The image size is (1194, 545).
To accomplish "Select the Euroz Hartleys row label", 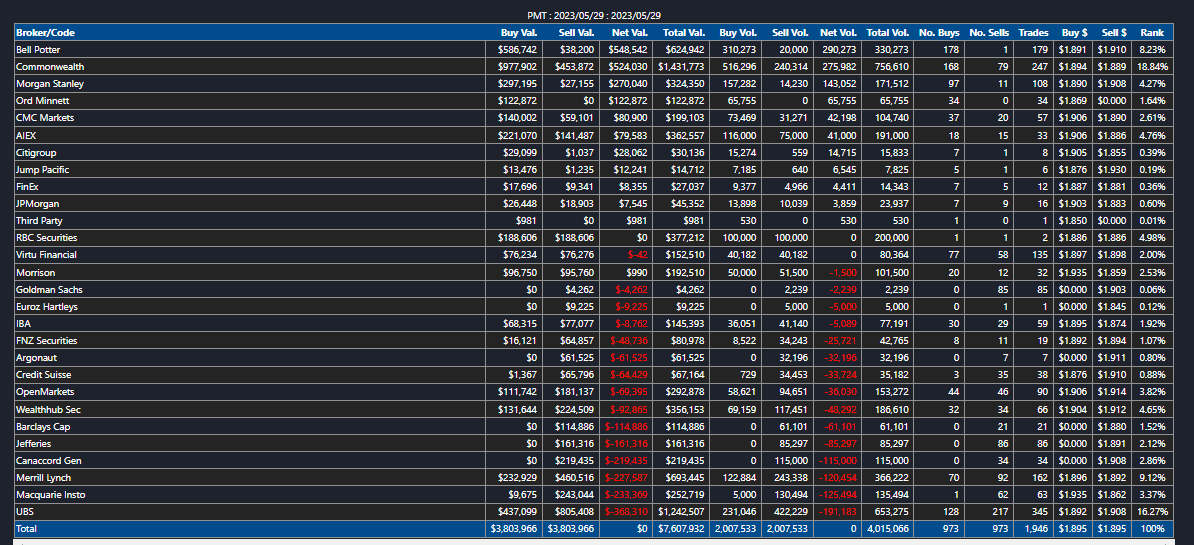I will click(46, 307).
